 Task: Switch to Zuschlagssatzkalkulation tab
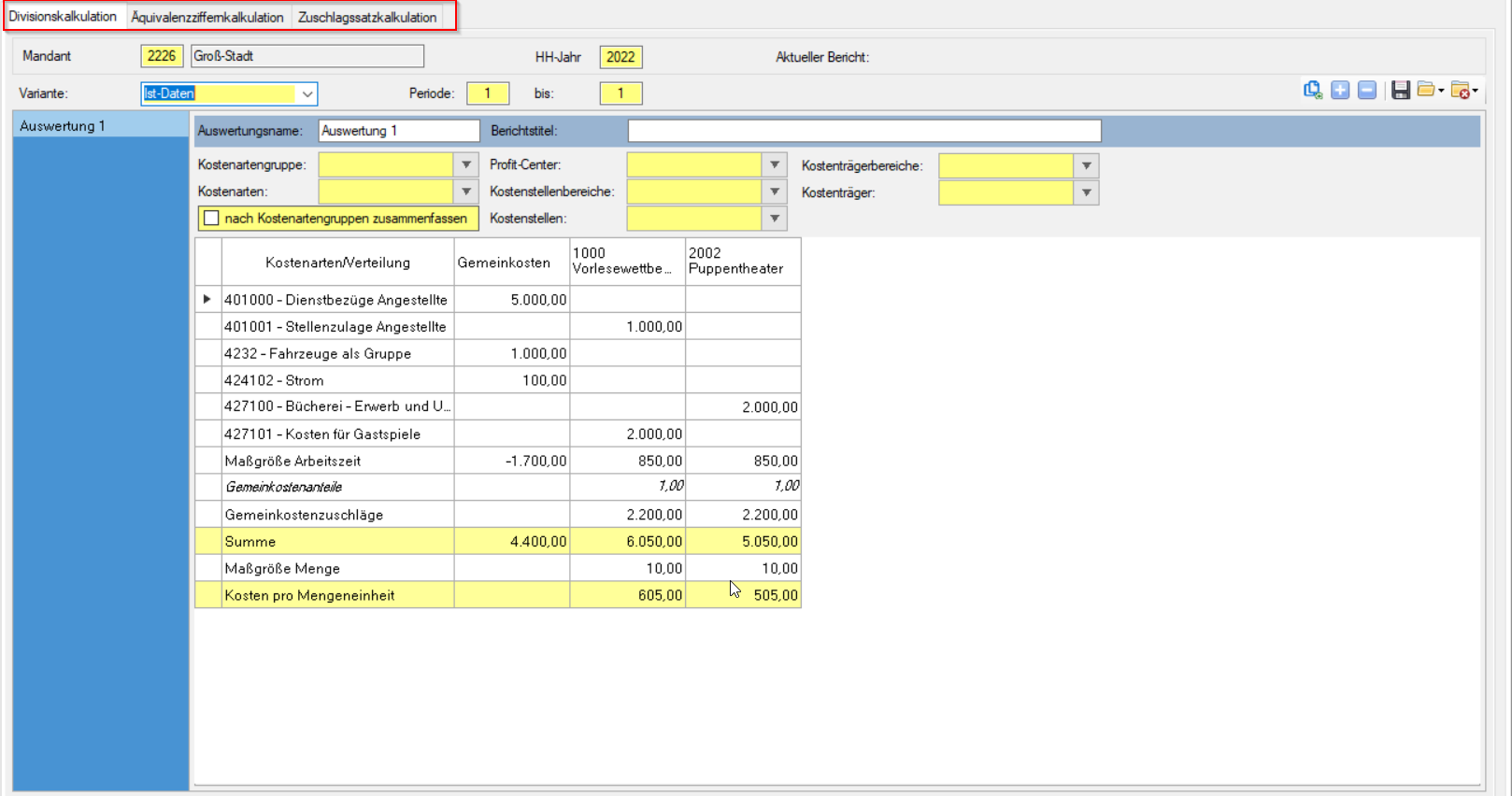coord(367,17)
